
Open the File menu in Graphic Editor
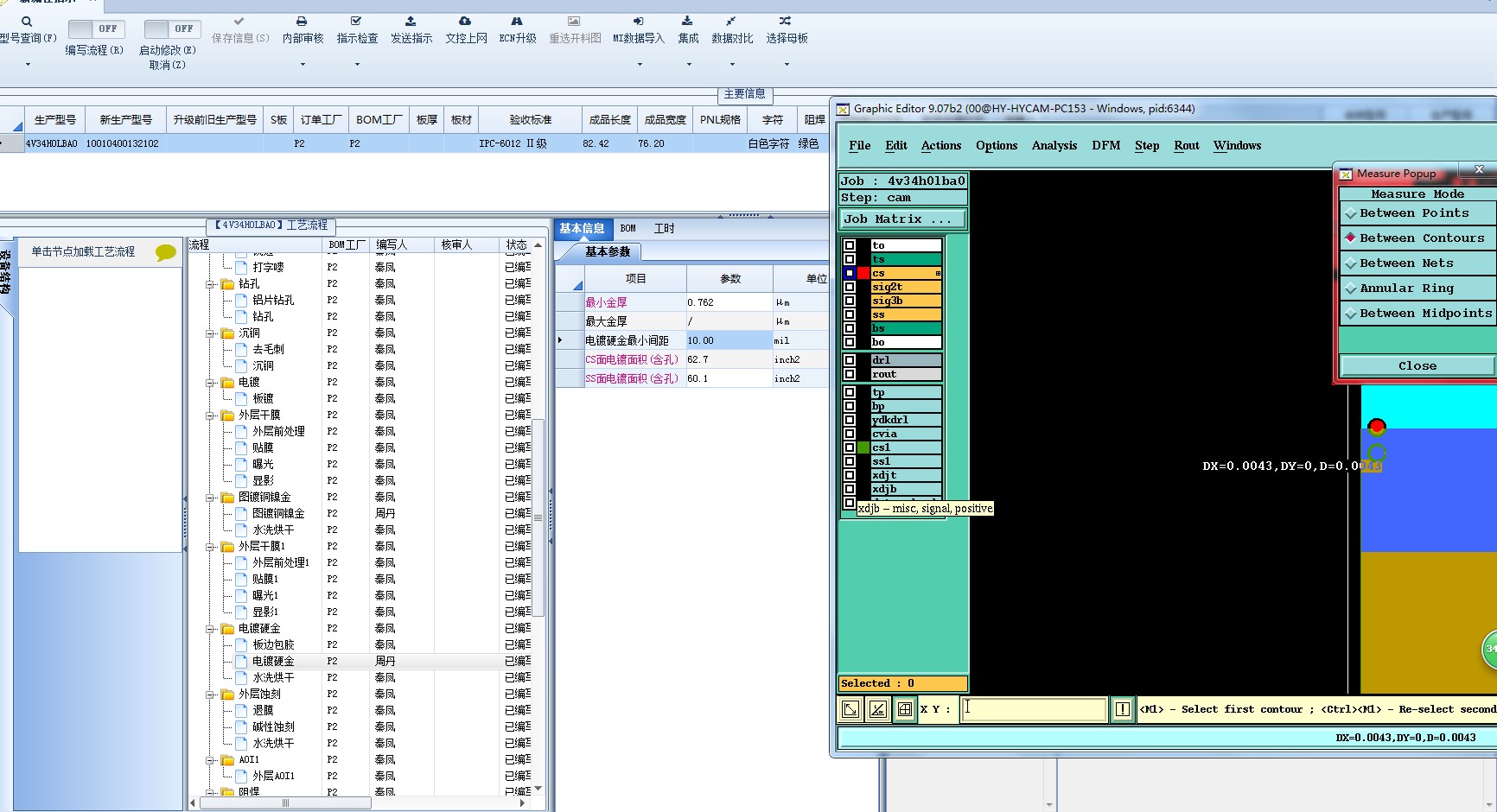click(860, 146)
